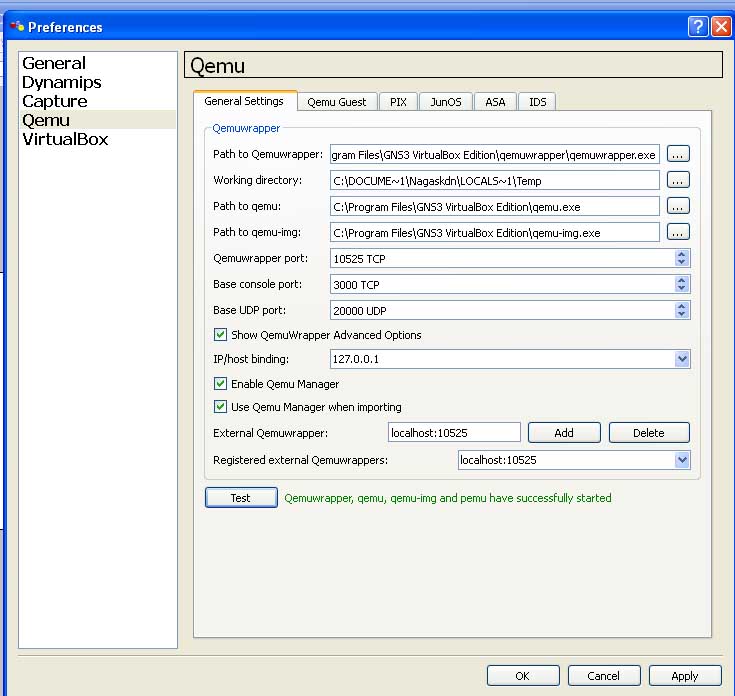Screen dimensions: 735x696
Task: Click the Help question mark icon in title bar
Action: click(x=698, y=27)
